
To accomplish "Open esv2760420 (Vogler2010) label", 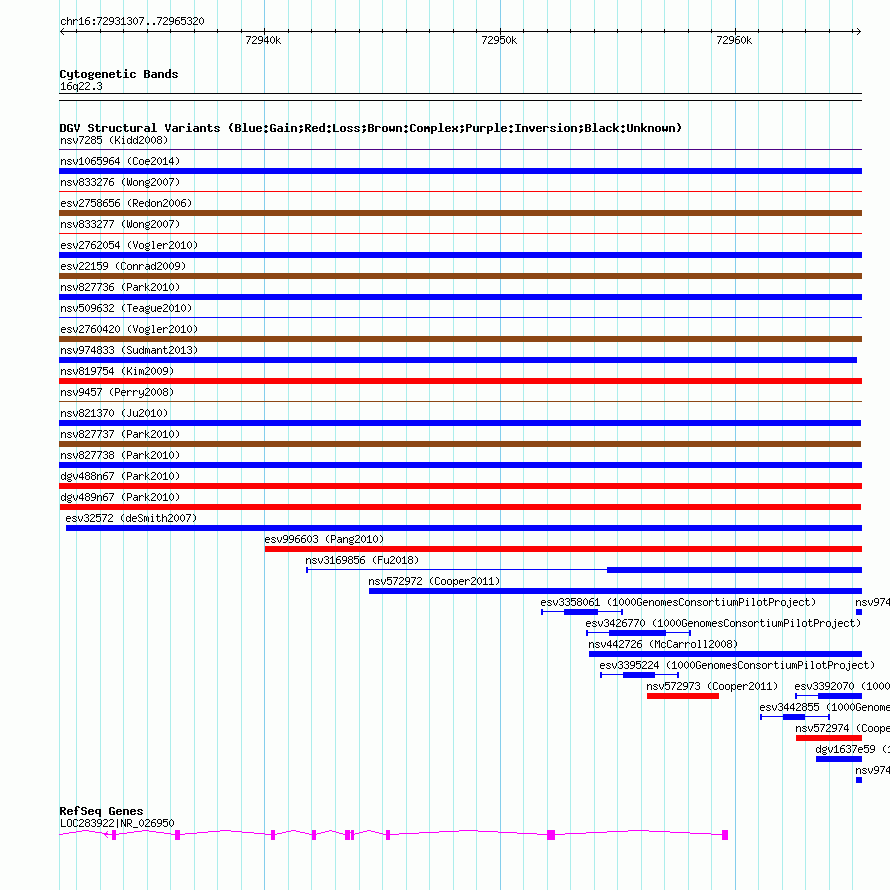I will pos(129,329).
